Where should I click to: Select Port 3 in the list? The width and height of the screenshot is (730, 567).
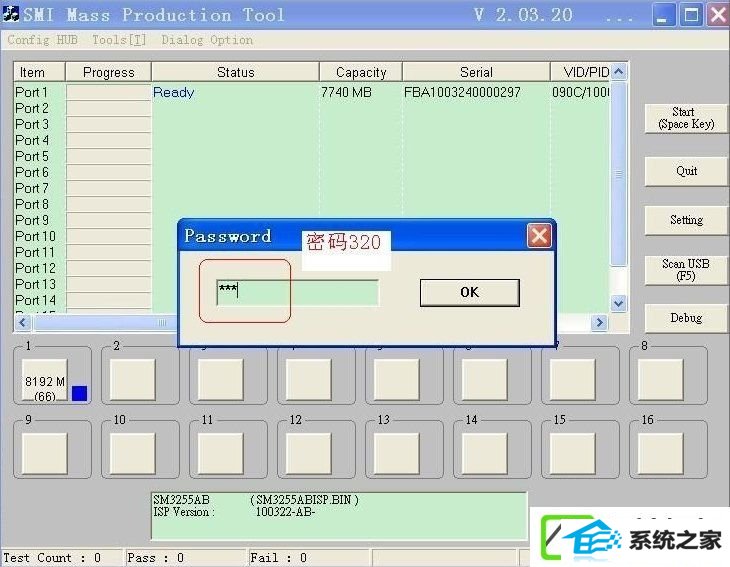click(32, 124)
